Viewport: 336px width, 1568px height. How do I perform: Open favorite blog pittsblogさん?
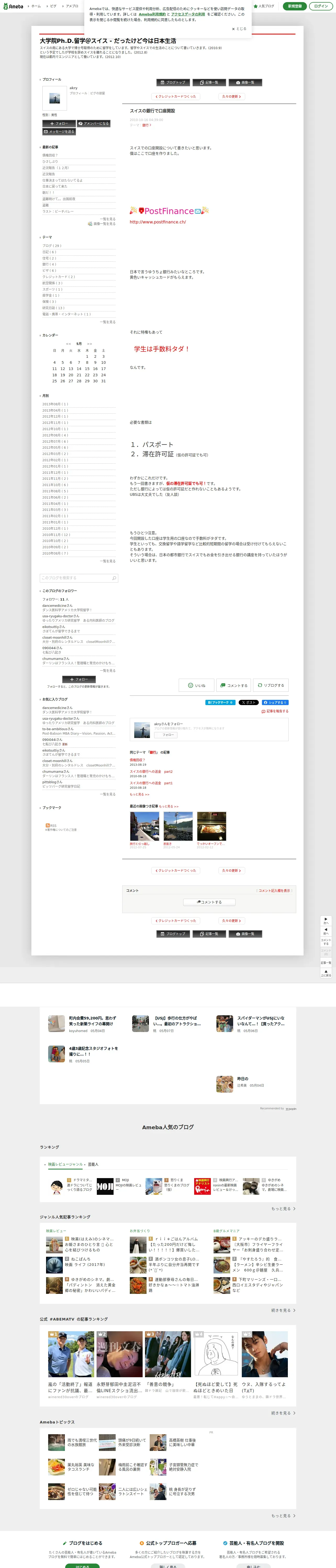(x=52, y=782)
